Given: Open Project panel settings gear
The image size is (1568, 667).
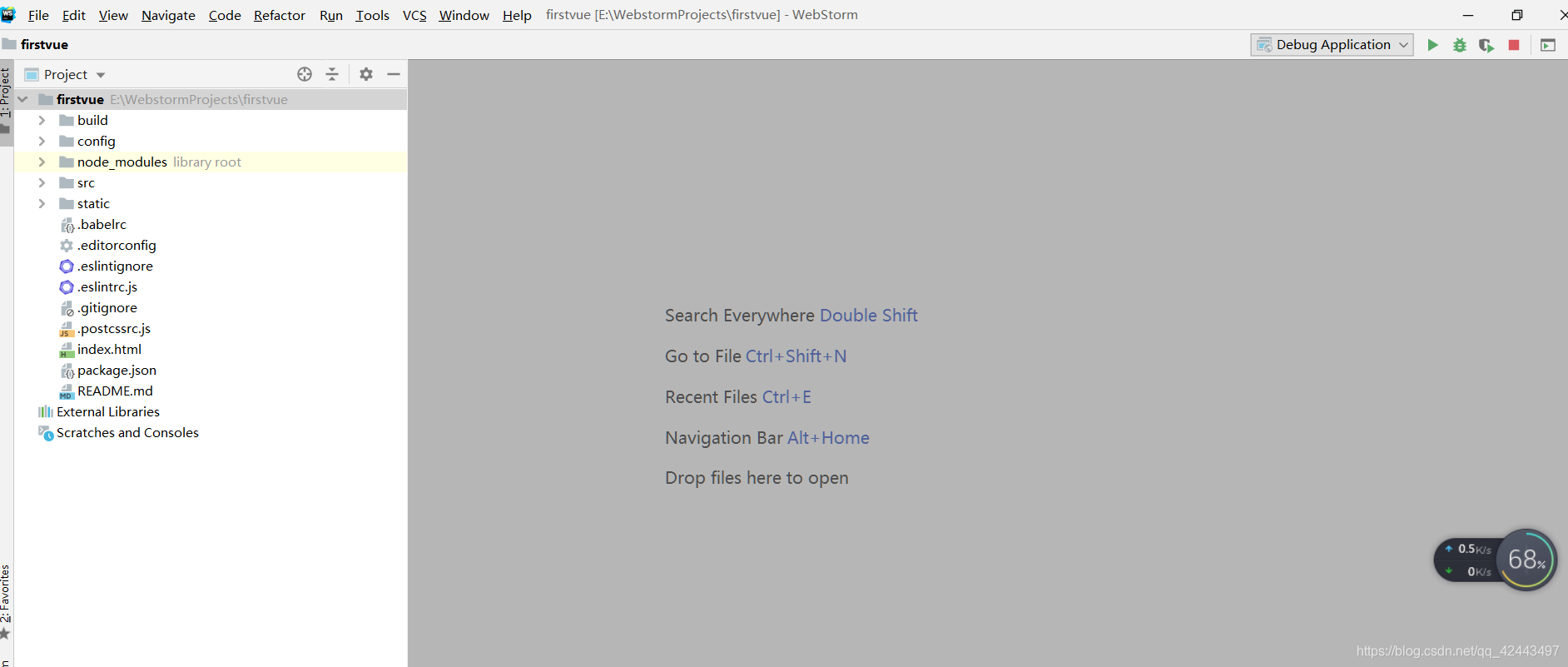Looking at the screenshot, I should 366,74.
